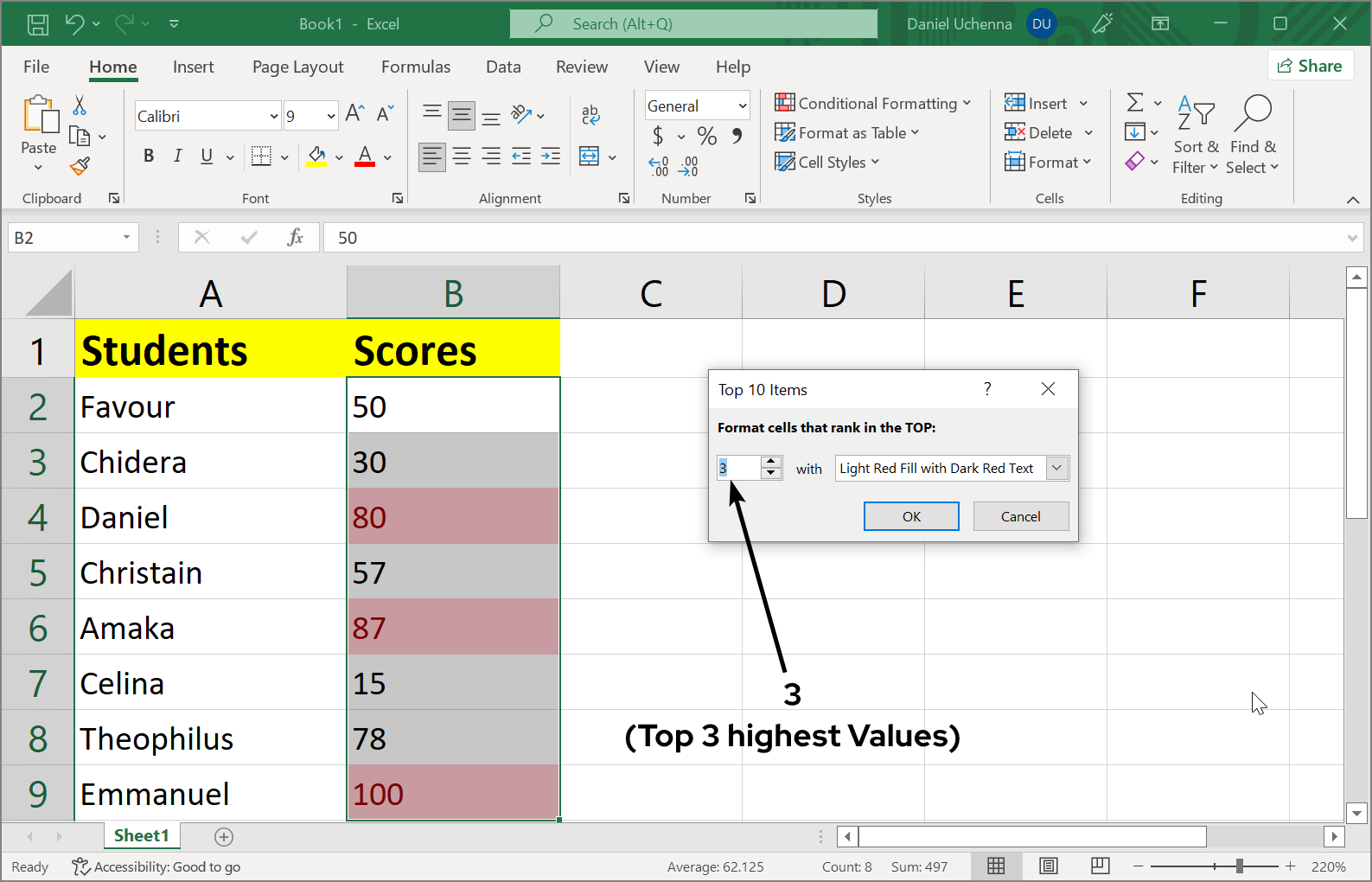This screenshot has height=882, width=1372.
Task: Switch to the Data tab
Action: pos(503,67)
